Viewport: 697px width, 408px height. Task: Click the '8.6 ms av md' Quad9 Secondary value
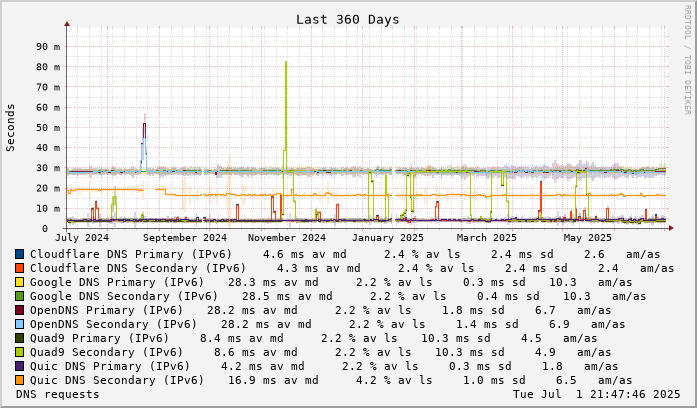[256, 352]
